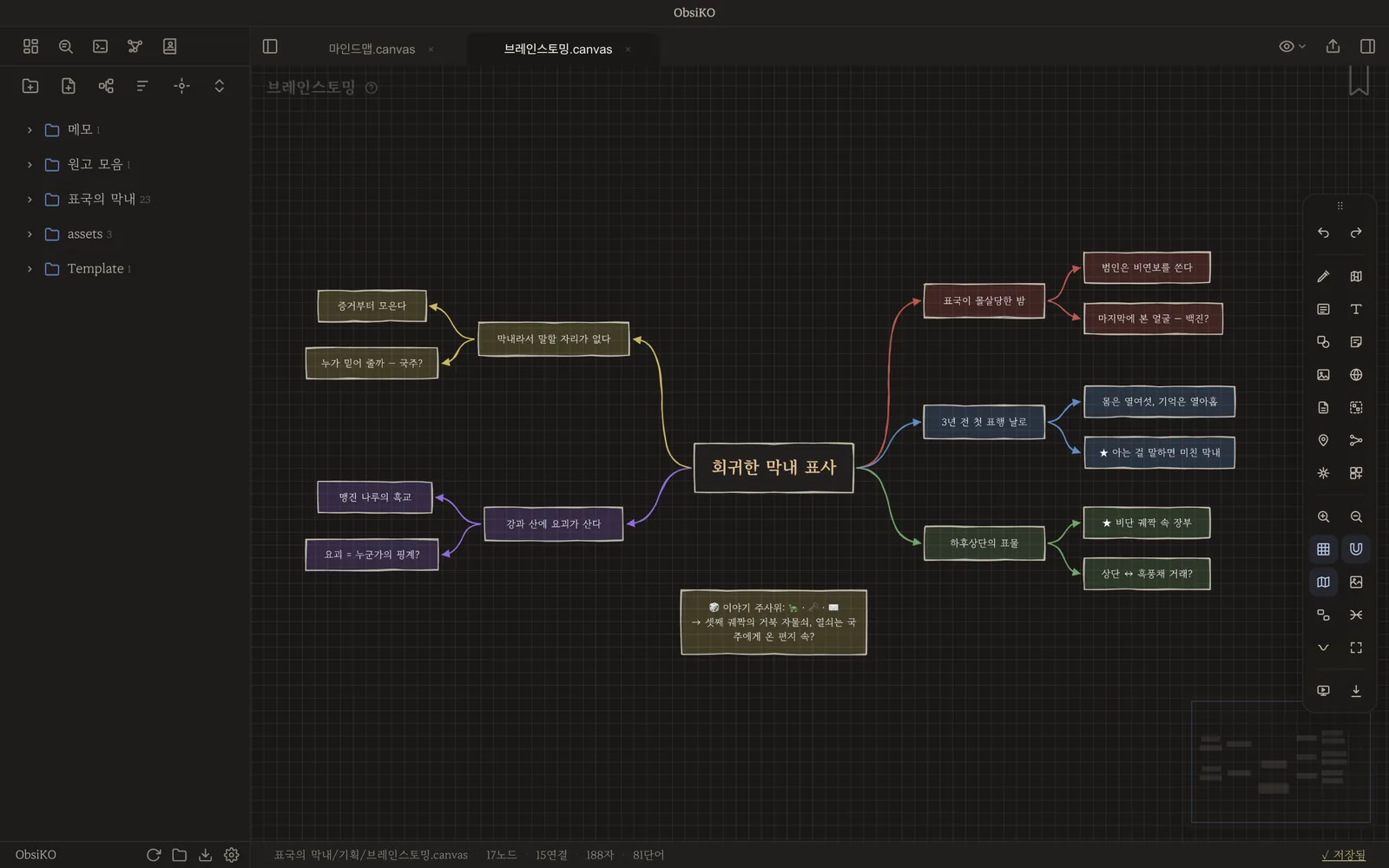Zoom in on the canvas
This screenshot has height=868, width=1389.
(1323, 516)
